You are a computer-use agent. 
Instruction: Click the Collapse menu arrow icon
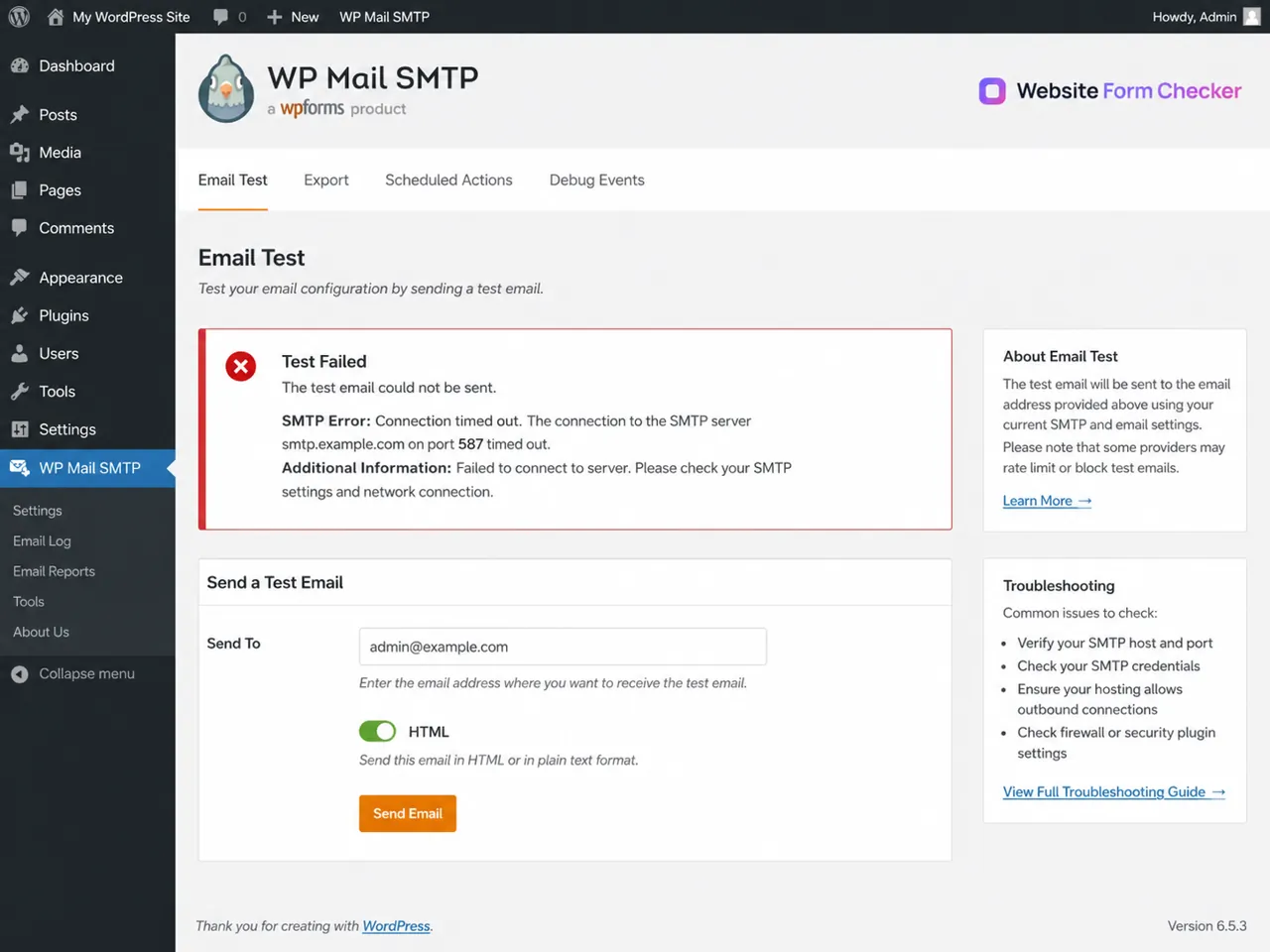[20, 674]
